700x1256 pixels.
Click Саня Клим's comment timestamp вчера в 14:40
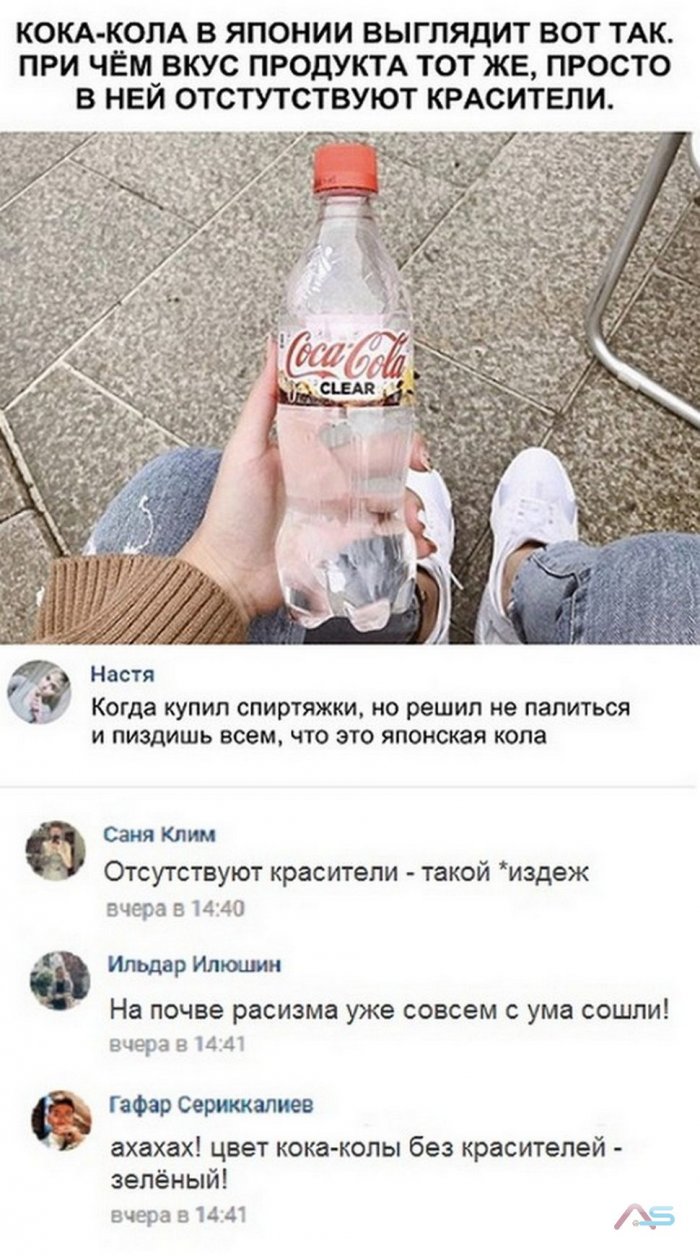click(x=174, y=908)
